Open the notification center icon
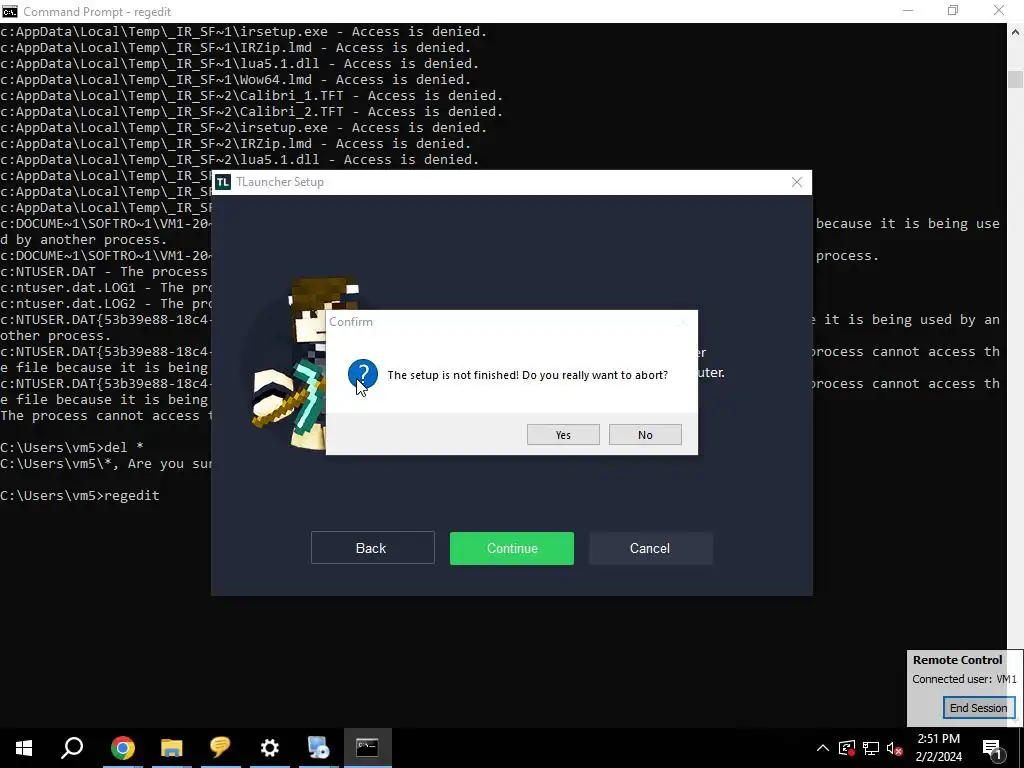Image resolution: width=1024 pixels, height=768 pixels. pos(992,749)
